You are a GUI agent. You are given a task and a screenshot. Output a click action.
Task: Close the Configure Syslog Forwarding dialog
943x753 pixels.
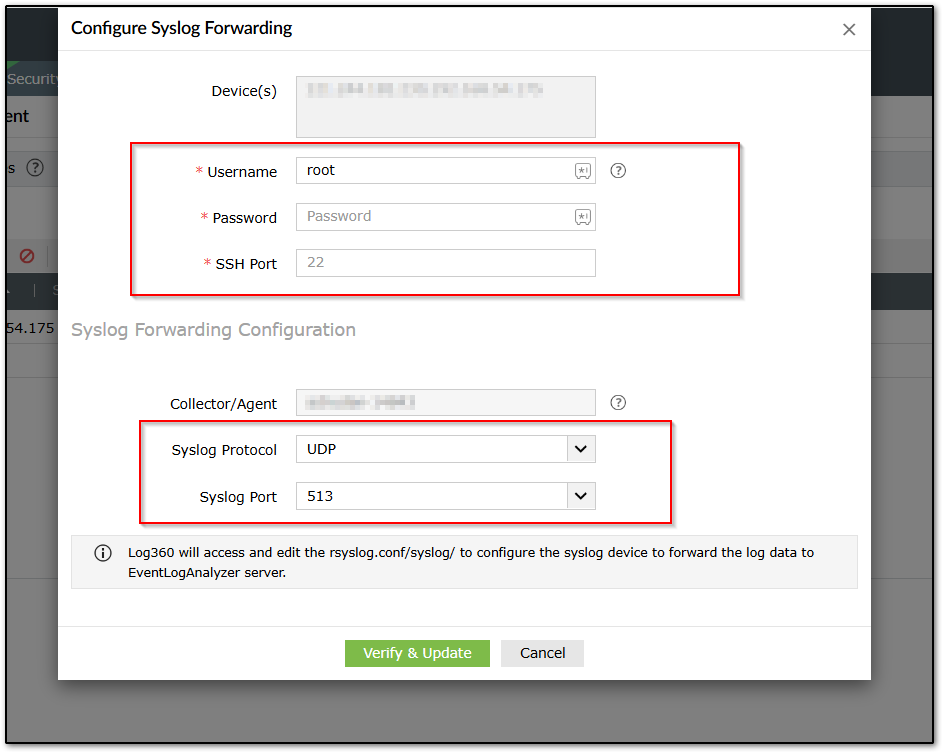pyautogui.click(x=849, y=30)
